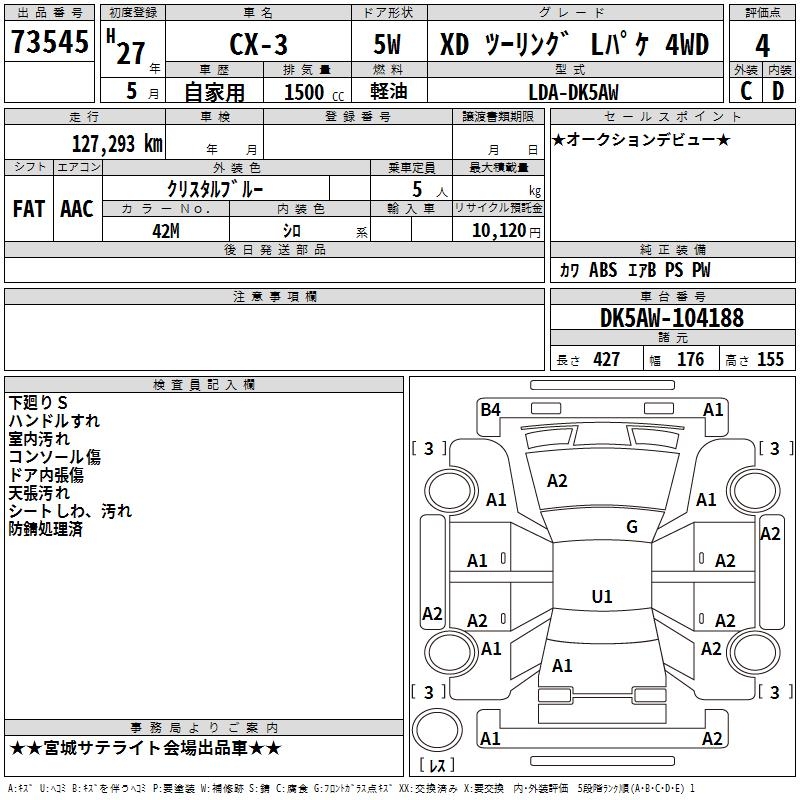Screen dimensions: 800x800
Task: Click displacement value 1500 cc
Action: pos(314,92)
